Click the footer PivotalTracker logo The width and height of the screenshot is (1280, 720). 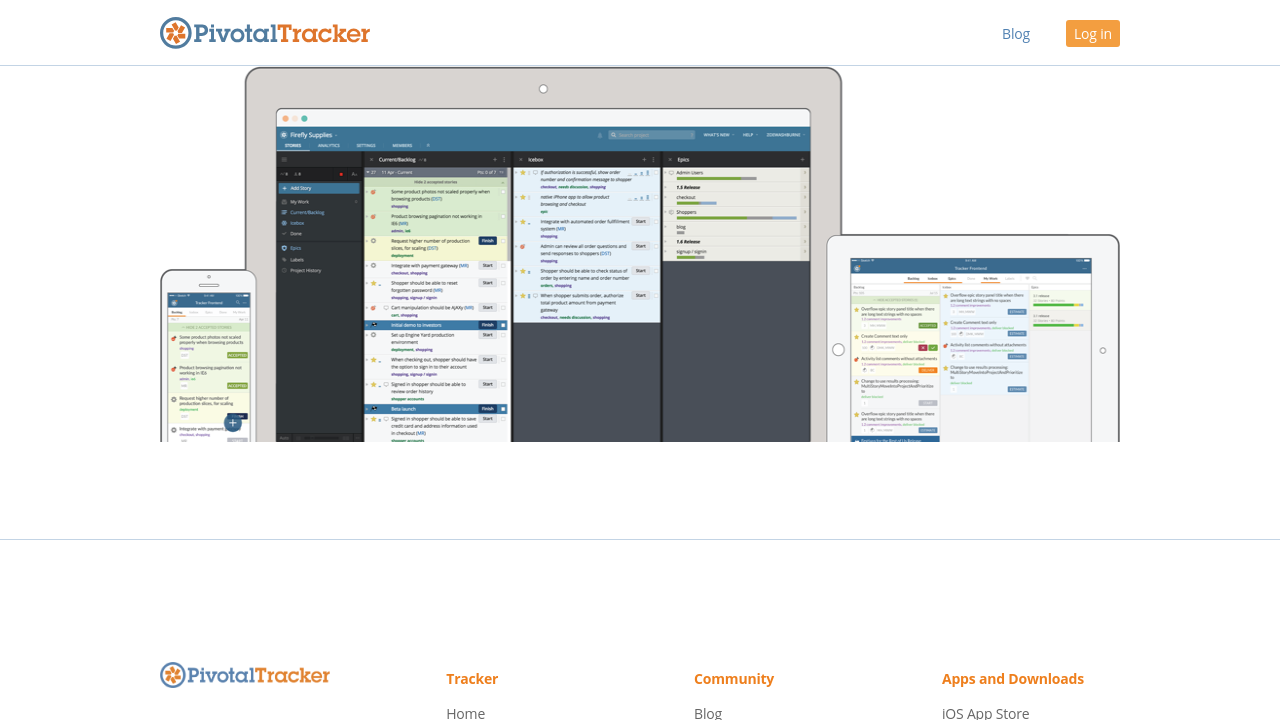[245, 675]
